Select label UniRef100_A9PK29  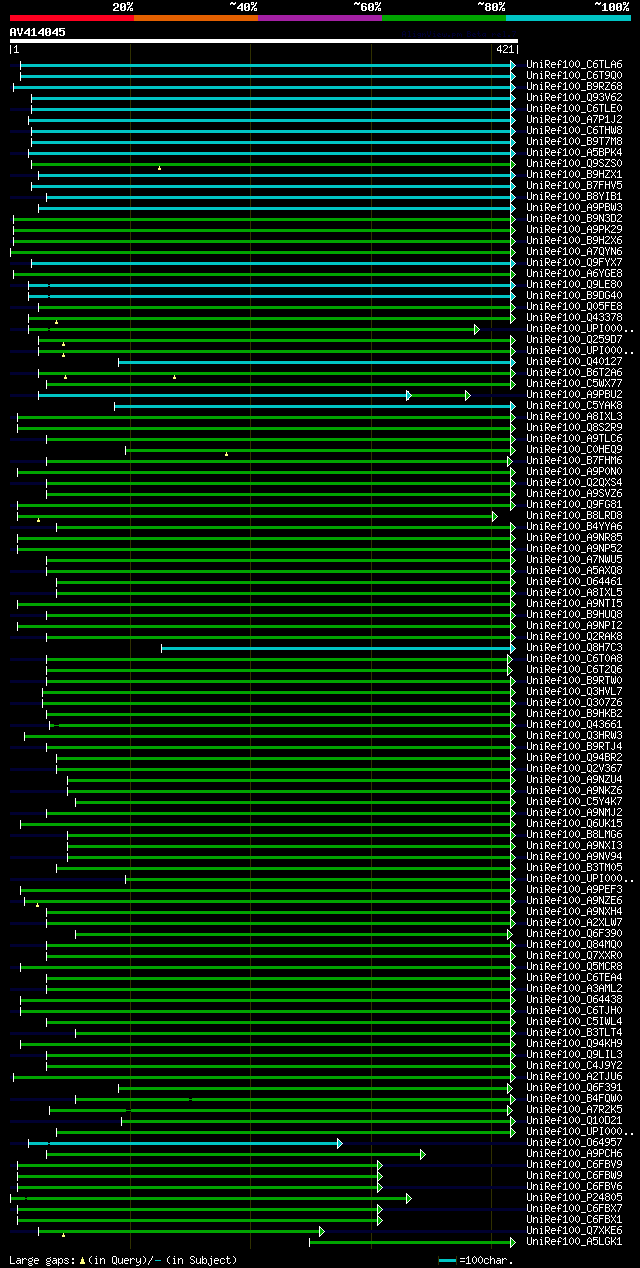click(x=574, y=230)
